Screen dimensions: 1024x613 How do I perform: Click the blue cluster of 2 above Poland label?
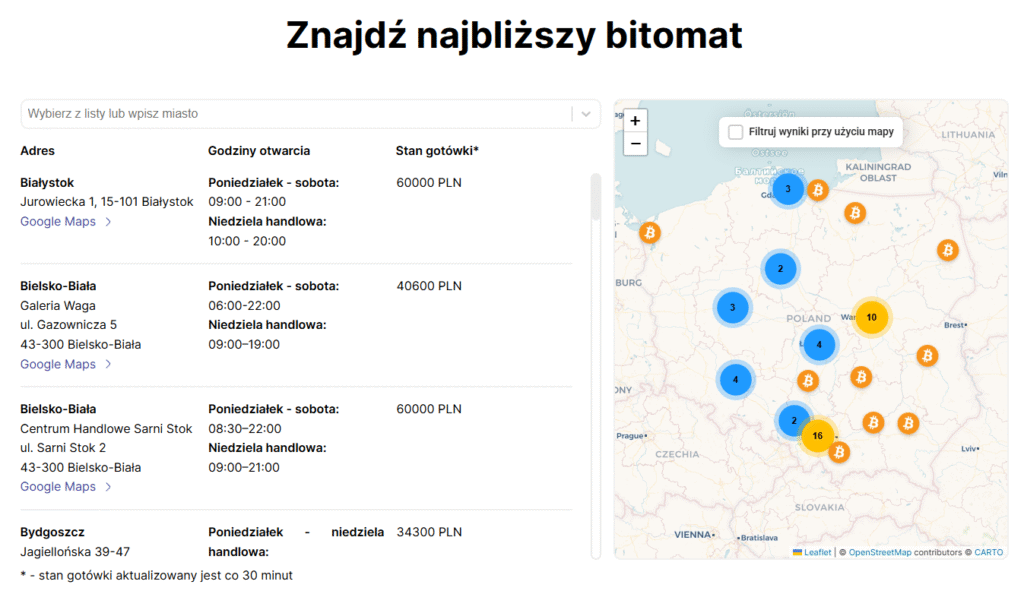pos(781,268)
